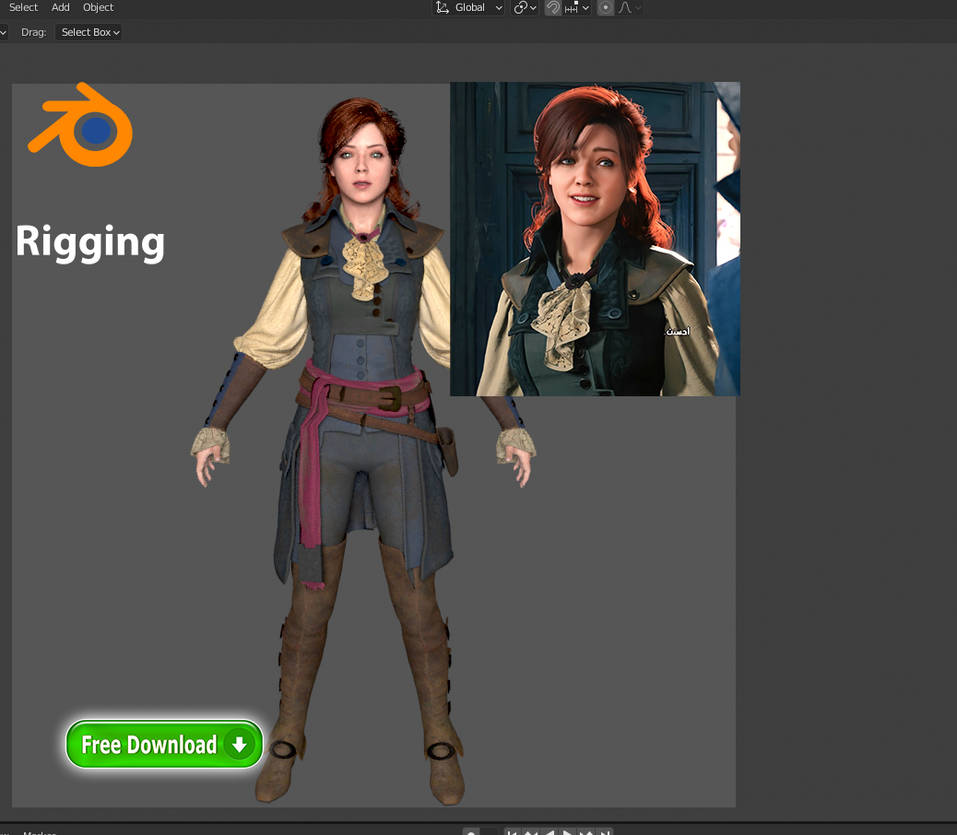Play the animation forward
957x835 pixels.
[566, 832]
